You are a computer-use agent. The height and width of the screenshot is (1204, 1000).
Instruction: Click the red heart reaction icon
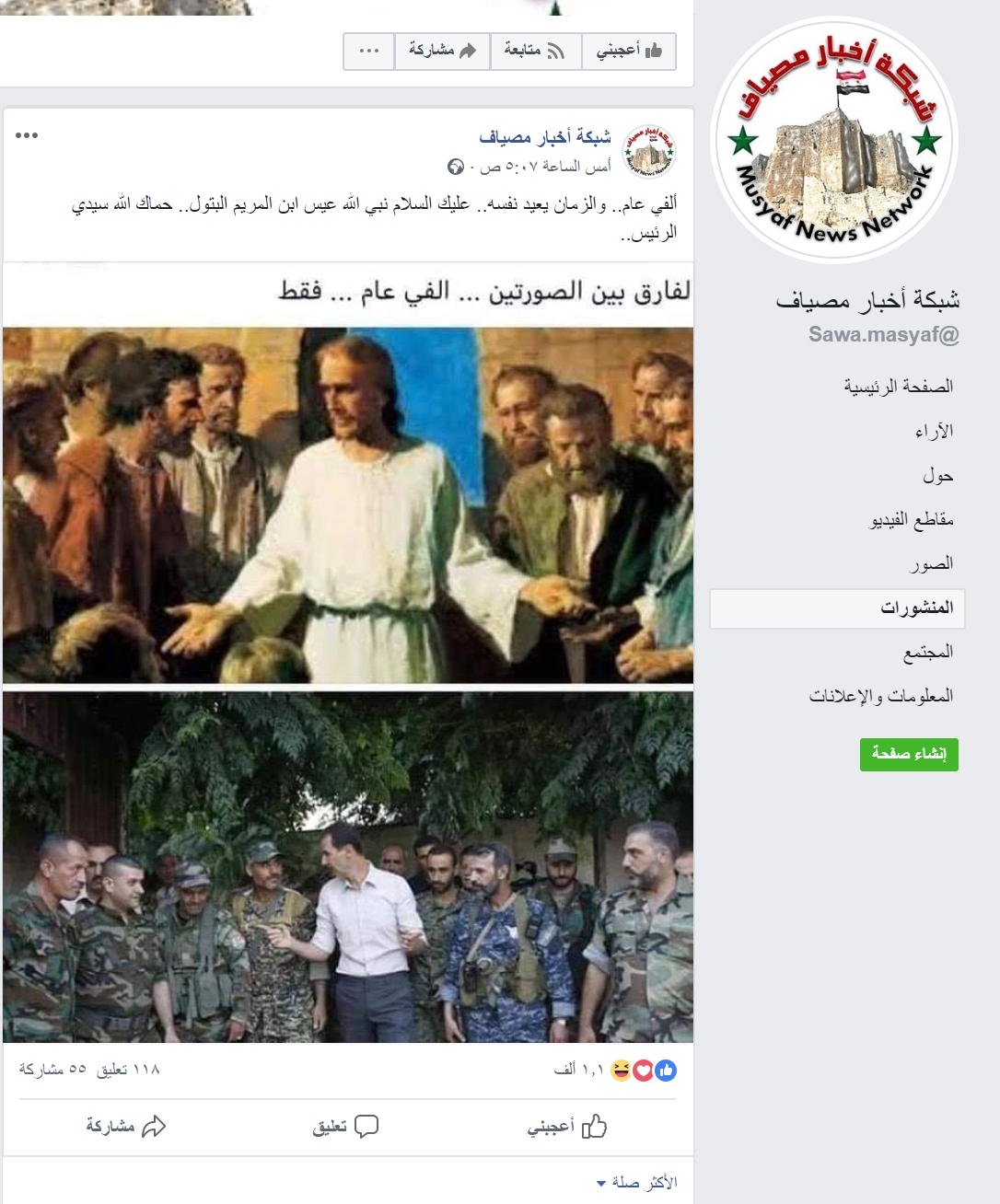pos(643,1070)
